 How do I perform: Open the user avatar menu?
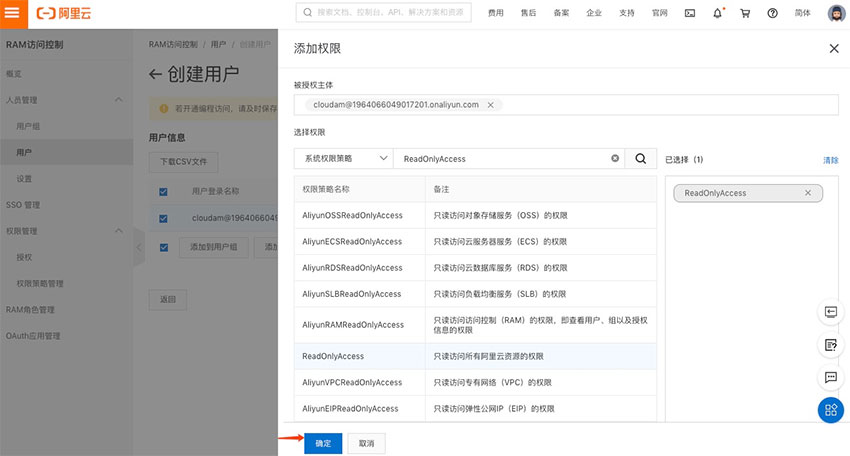[x=836, y=13]
